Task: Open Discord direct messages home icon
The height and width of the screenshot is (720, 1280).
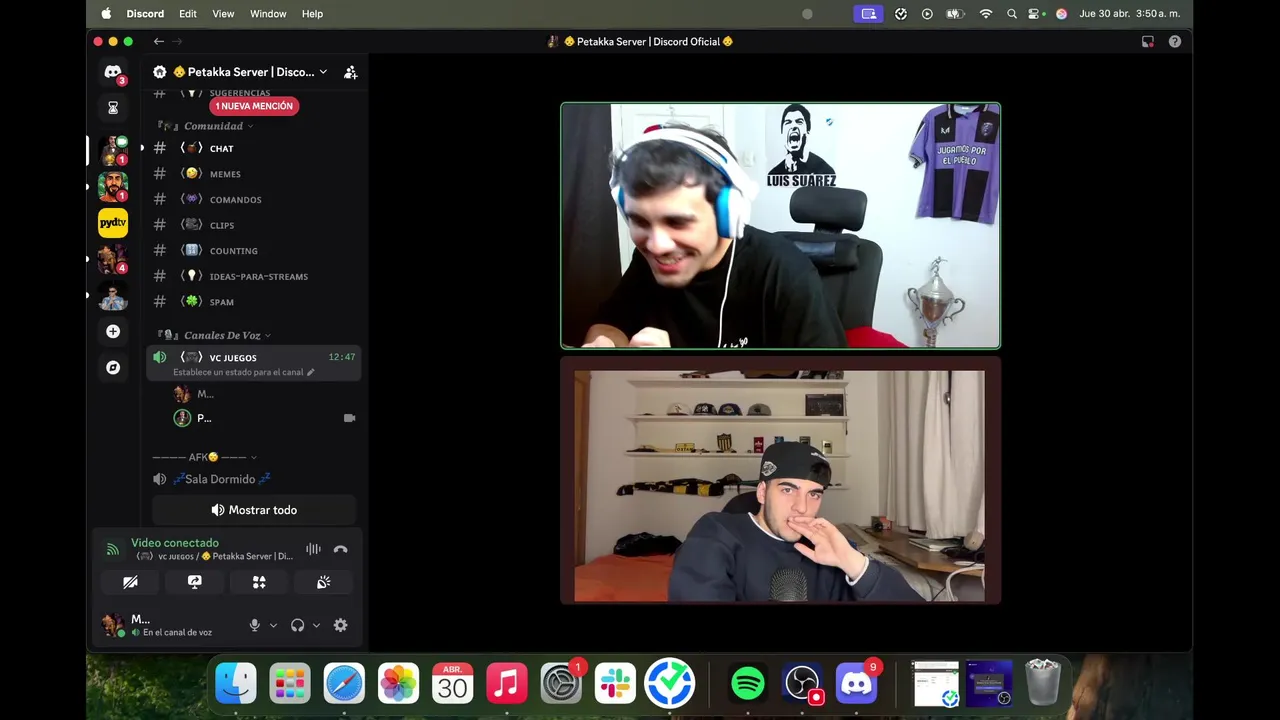Action: click(x=113, y=72)
